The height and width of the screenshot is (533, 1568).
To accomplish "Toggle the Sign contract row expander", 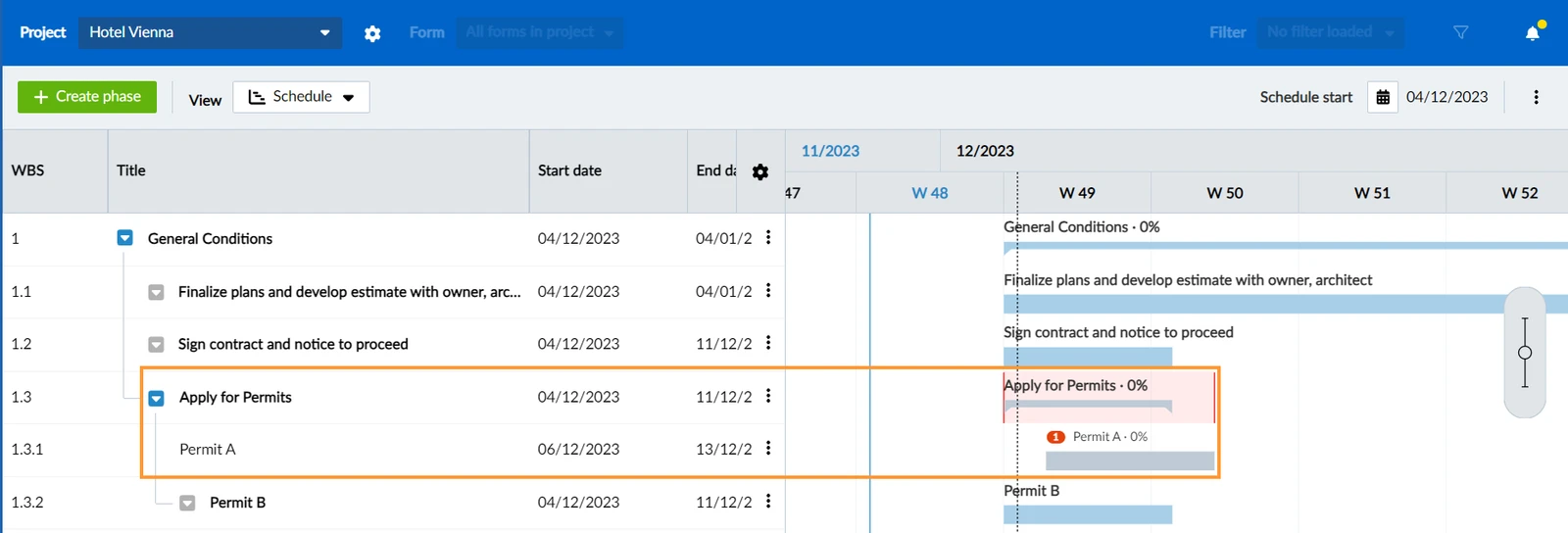I will coord(156,345).
